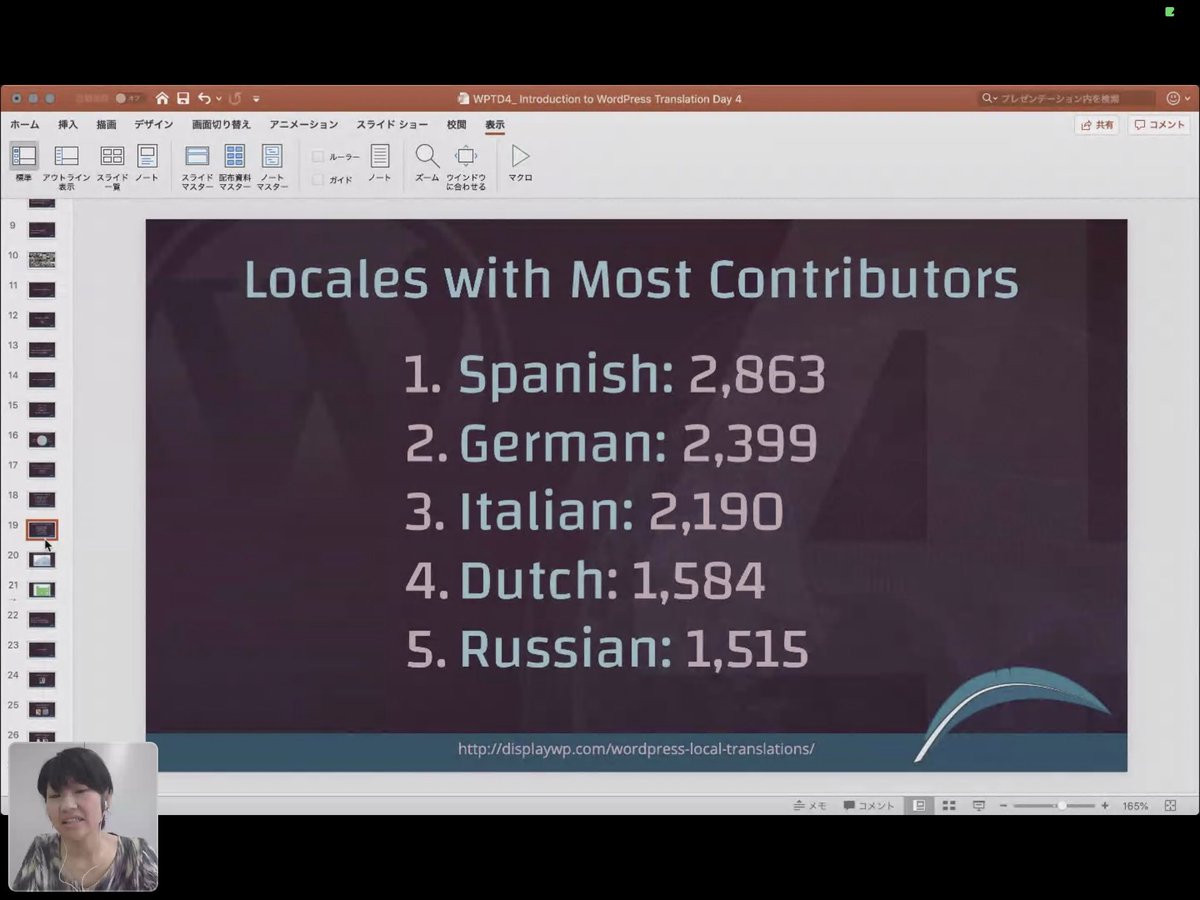Screen dimensions: 1200x900
Task: Expand the smiley feedback dropdown arrow
Action: coord(1187,99)
